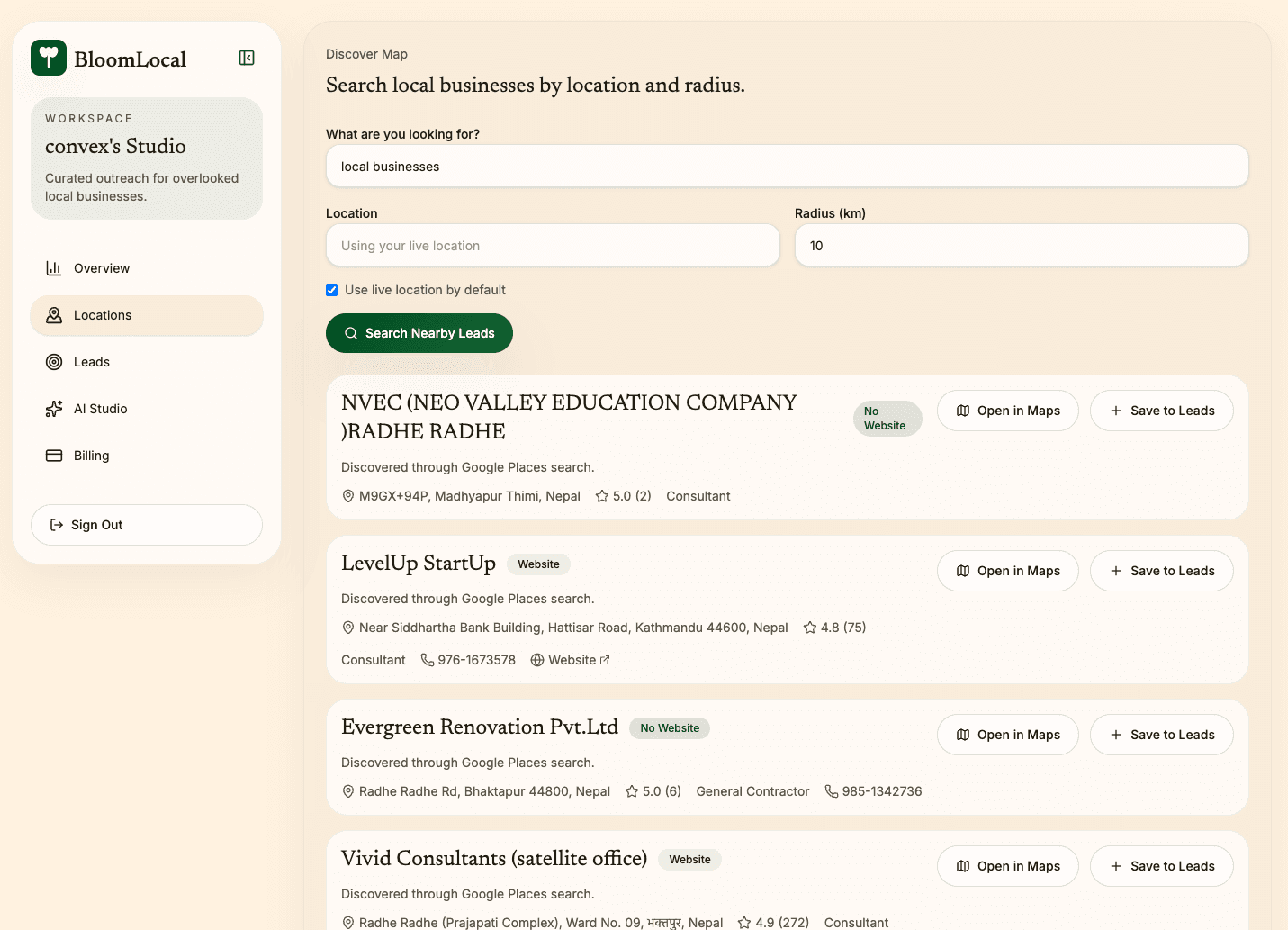
Task: Click LevelUp StartUp phone icon
Action: pos(428,660)
